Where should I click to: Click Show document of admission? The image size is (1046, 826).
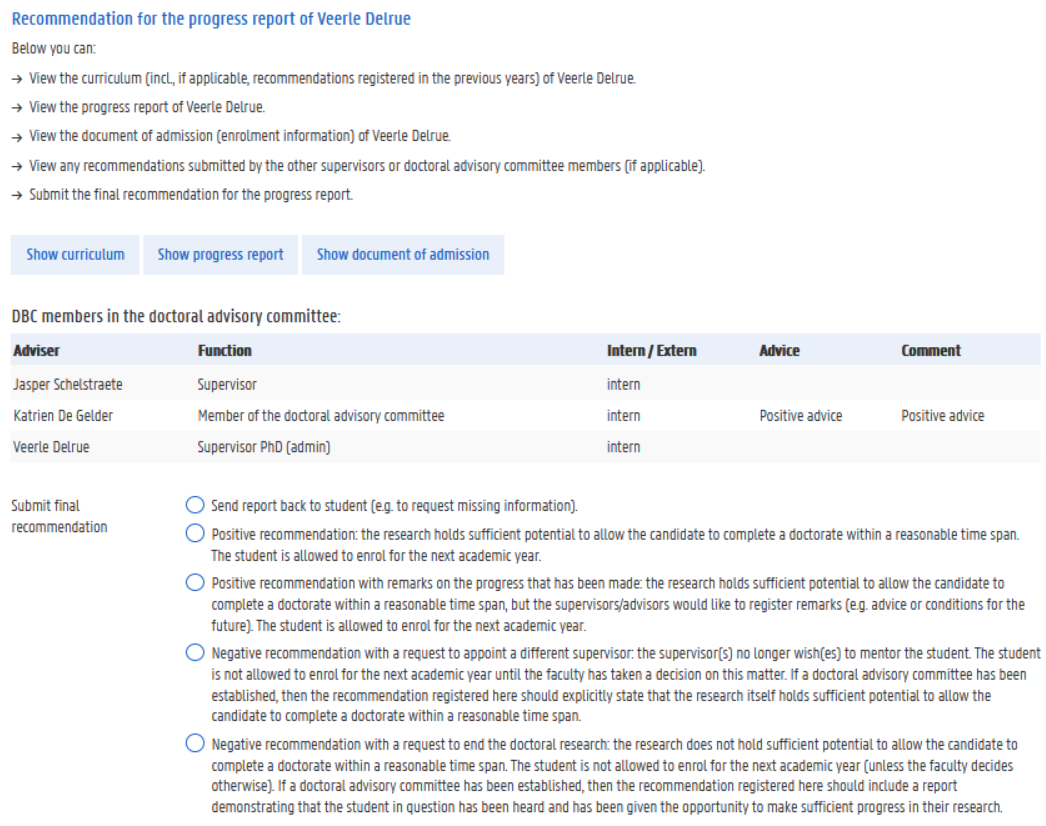[x=403, y=255]
